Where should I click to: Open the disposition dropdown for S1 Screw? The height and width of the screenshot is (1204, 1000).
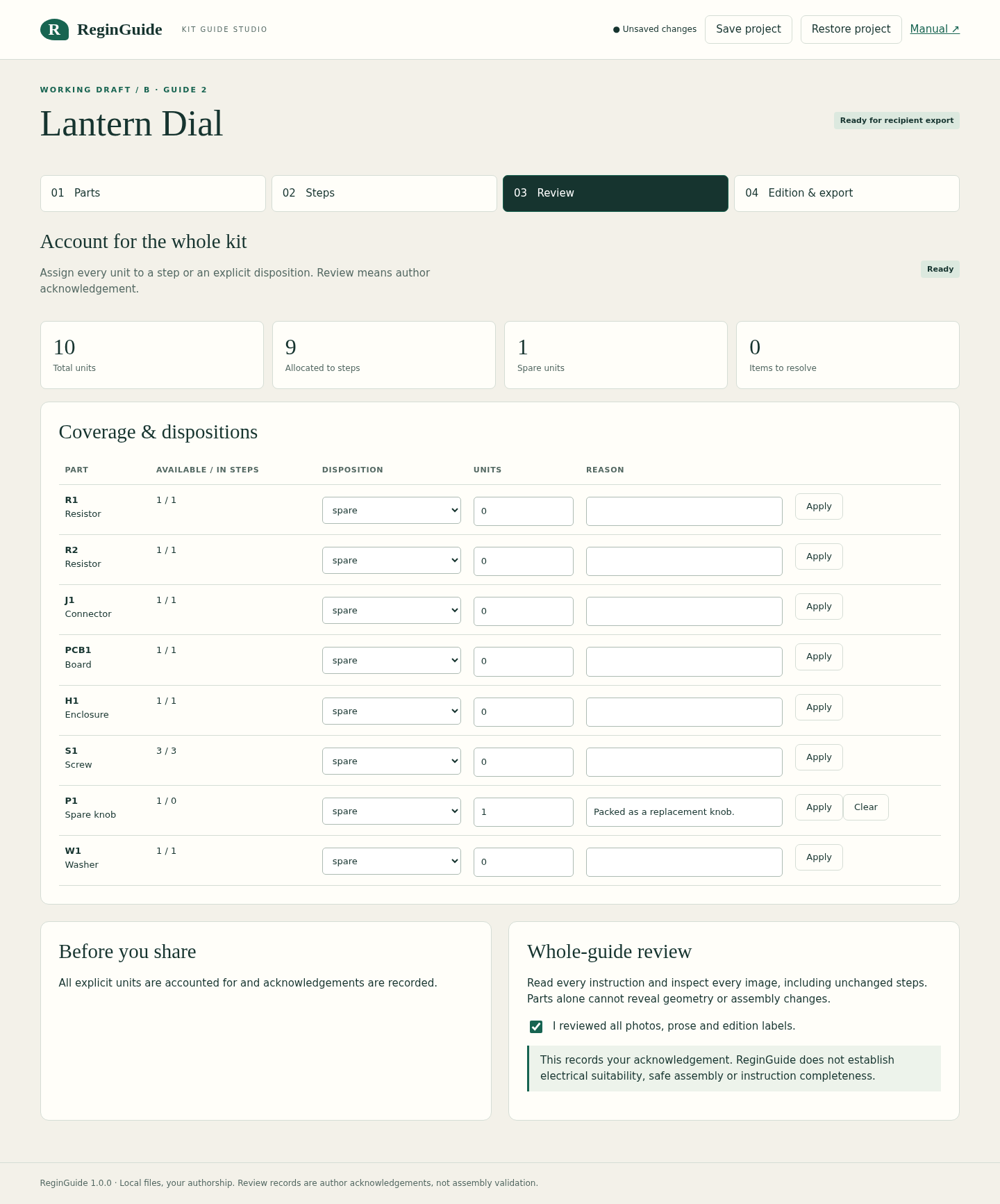click(x=392, y=761)
